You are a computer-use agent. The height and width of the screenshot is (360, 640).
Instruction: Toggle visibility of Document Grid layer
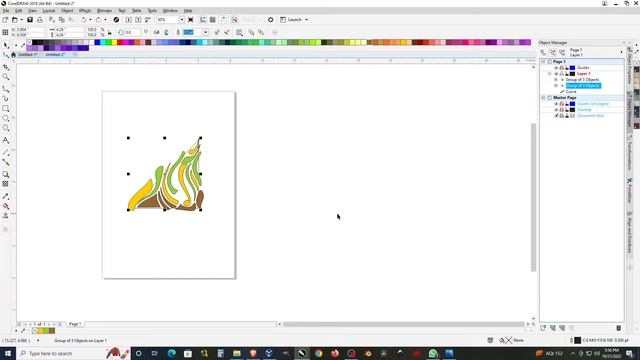[x=556, y=116]
